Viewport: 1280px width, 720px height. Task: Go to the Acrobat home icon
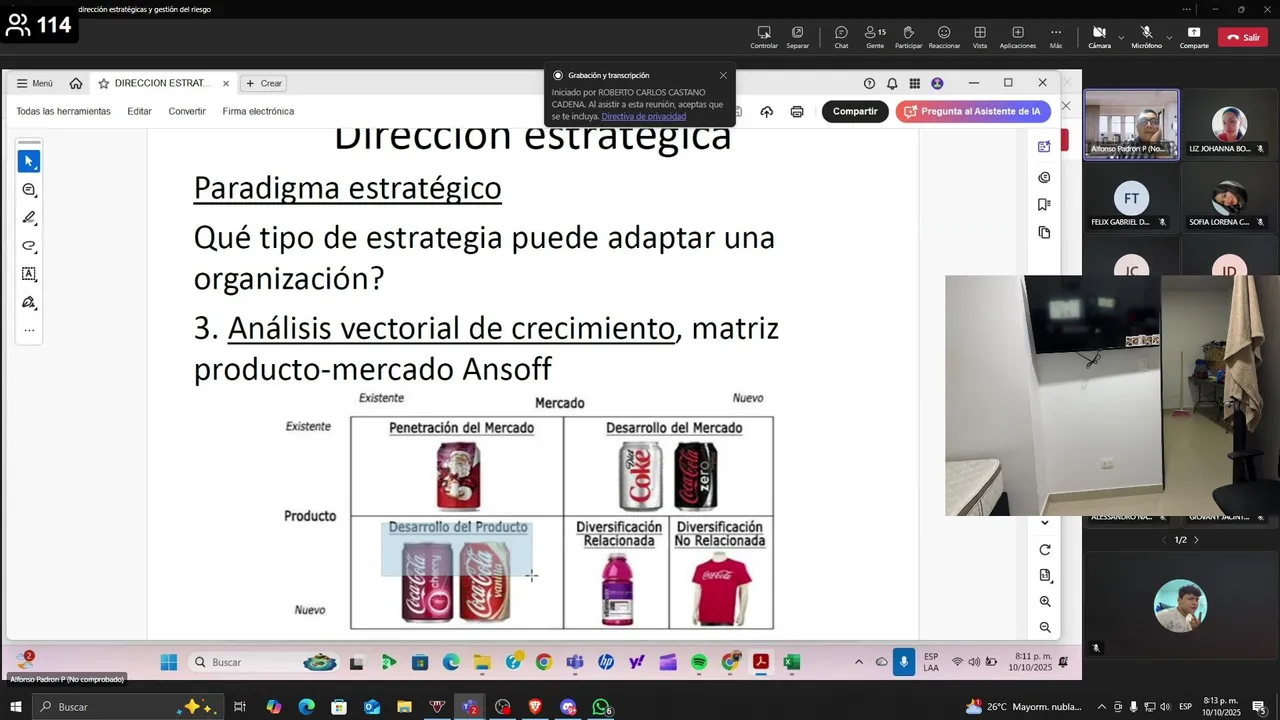(76, 83)
